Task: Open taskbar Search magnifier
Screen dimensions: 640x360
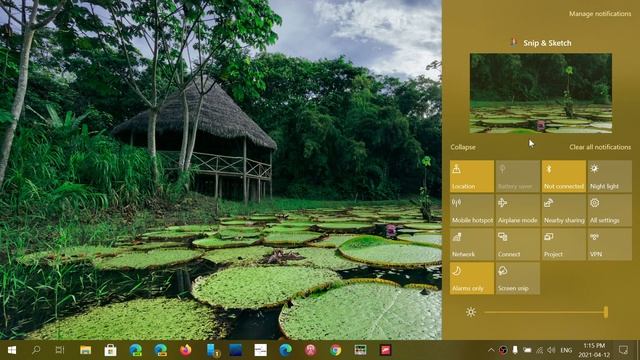Action: [36, 350]
